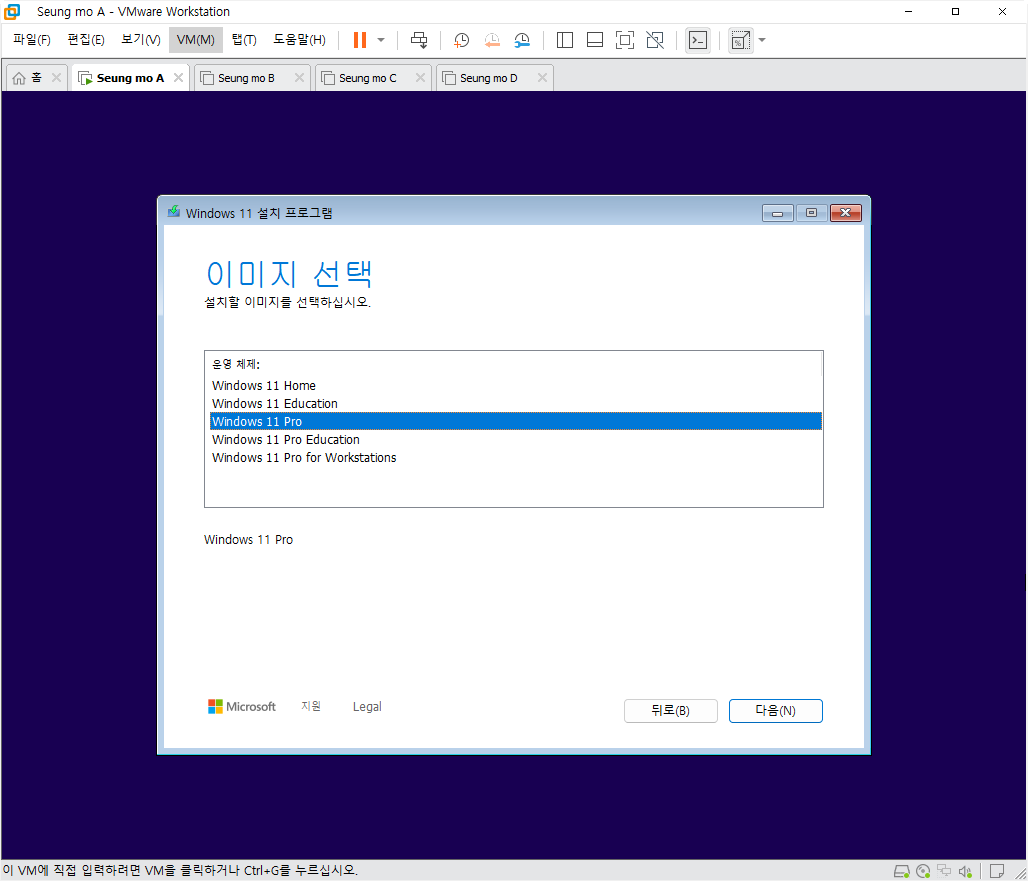This screenshot has height=881, width=1028.
Task: Select Windows 11 Home edition
Action: [x=515, y=385]
